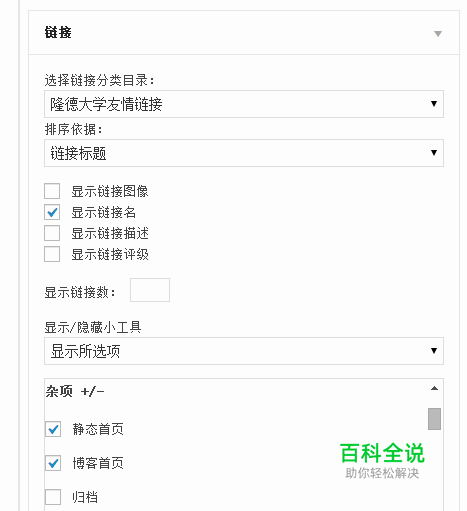Enable the 显示链接评级 checkbox
This screenshot has width=467, height=511.
pyautogui.click(x=52, y=254)
